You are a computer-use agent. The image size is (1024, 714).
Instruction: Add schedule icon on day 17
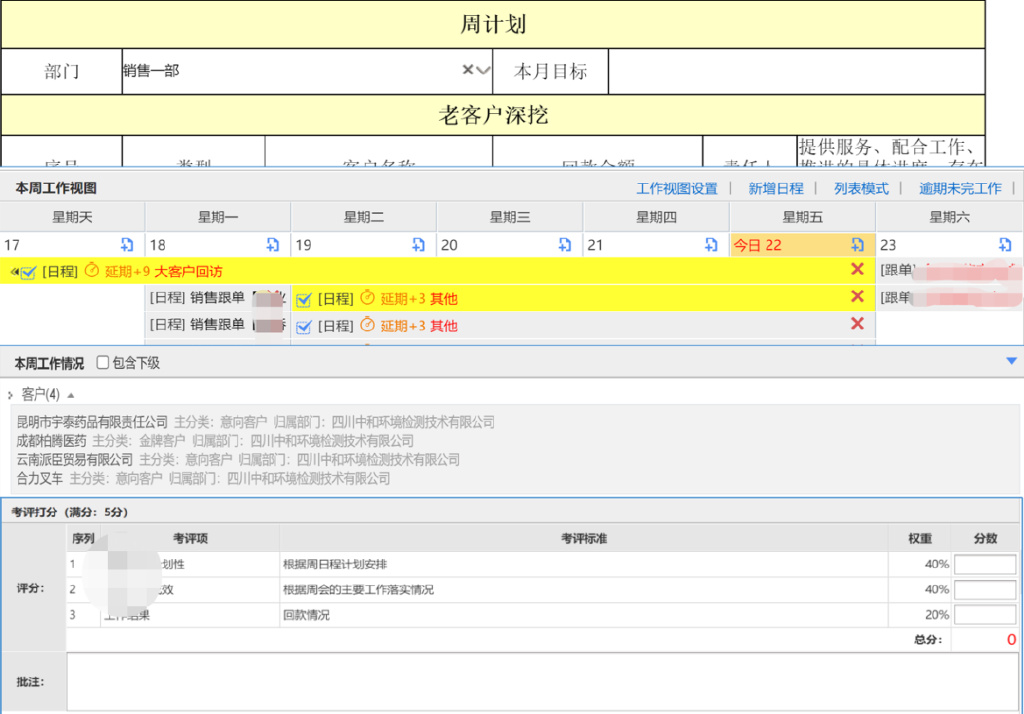[127, 245]
